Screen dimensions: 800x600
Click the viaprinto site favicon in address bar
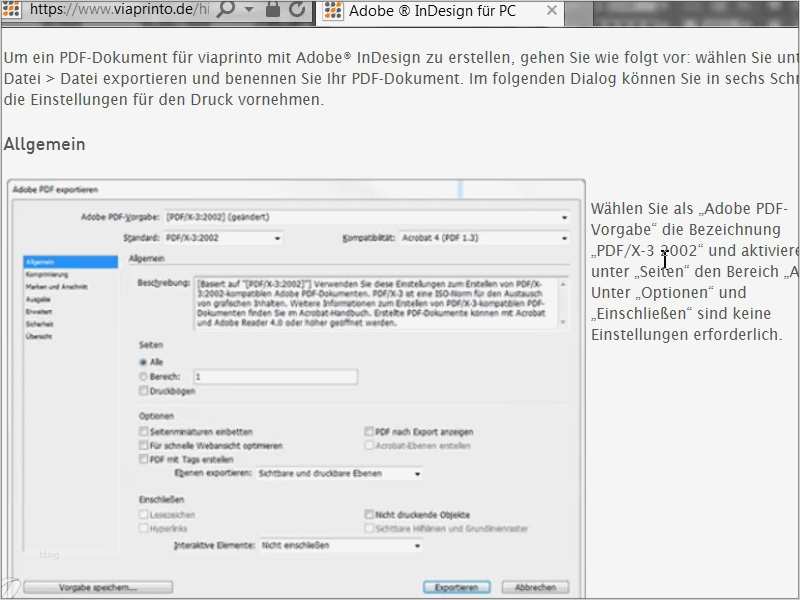pyautogui.click(x=11, y=9)
